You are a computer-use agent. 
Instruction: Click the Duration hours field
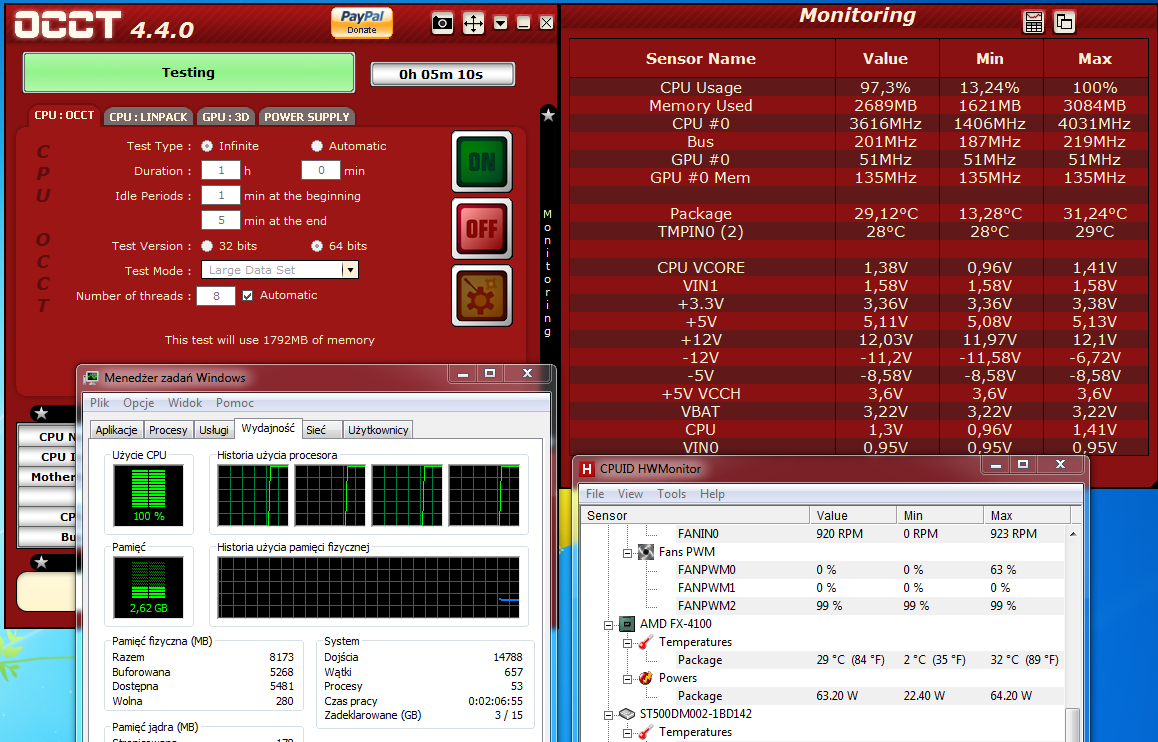(221, 171)
